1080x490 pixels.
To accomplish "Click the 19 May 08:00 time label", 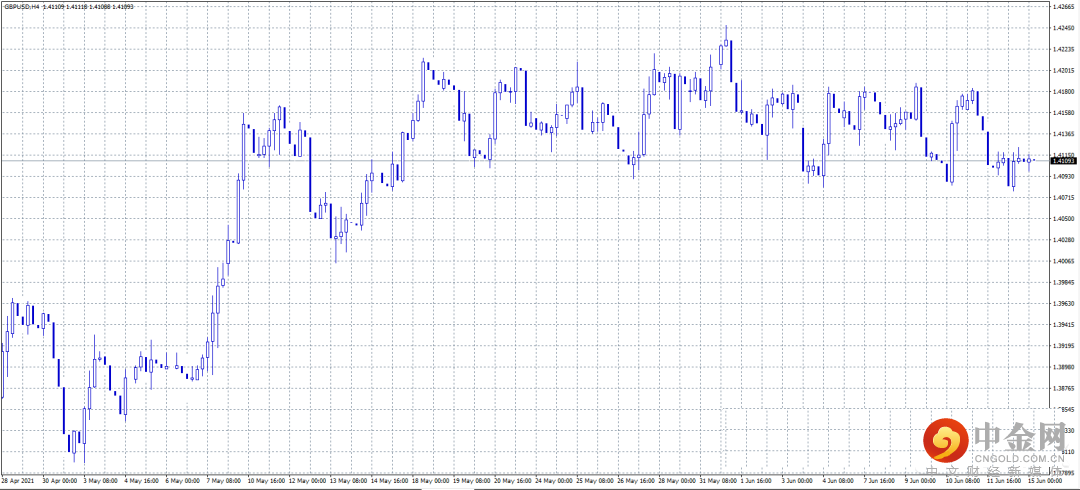I will click(472, 480).
